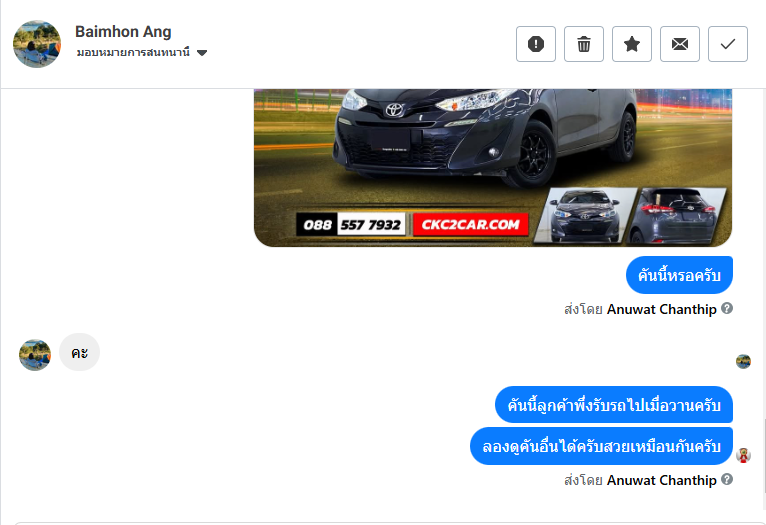Click sender avatar icon beside last message

[x=743, y=455]
